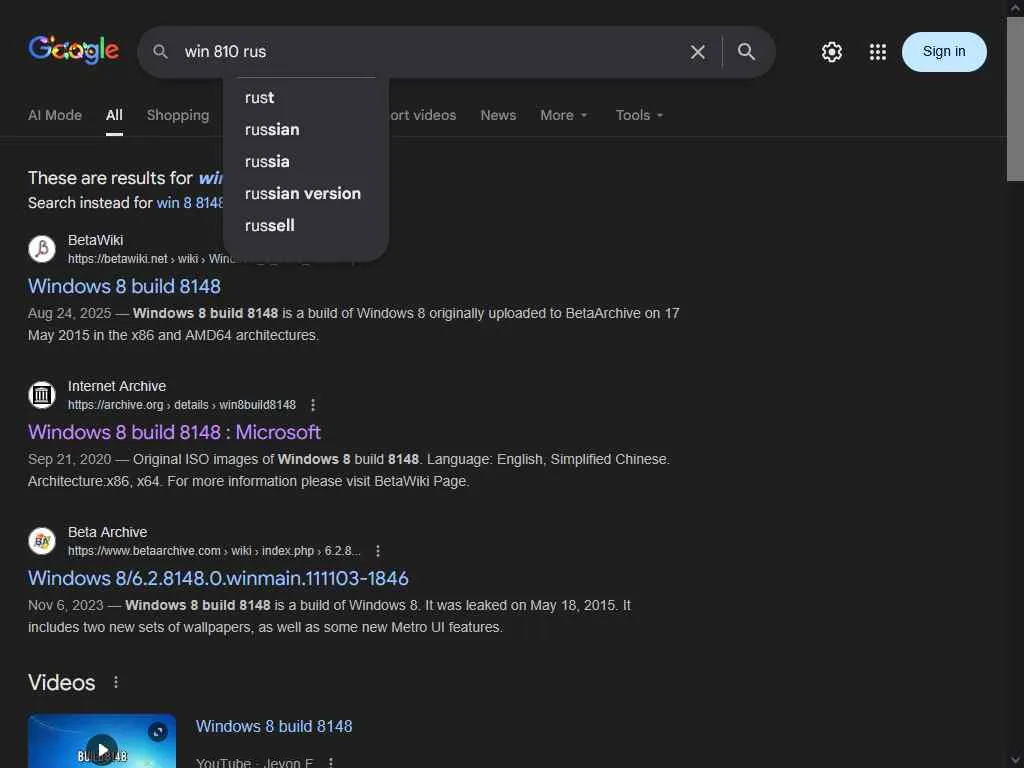Submit search with the magnifier button at the right of the search box
The width and height of the screenshot is (1024, 768).
(x=746, y=52)
